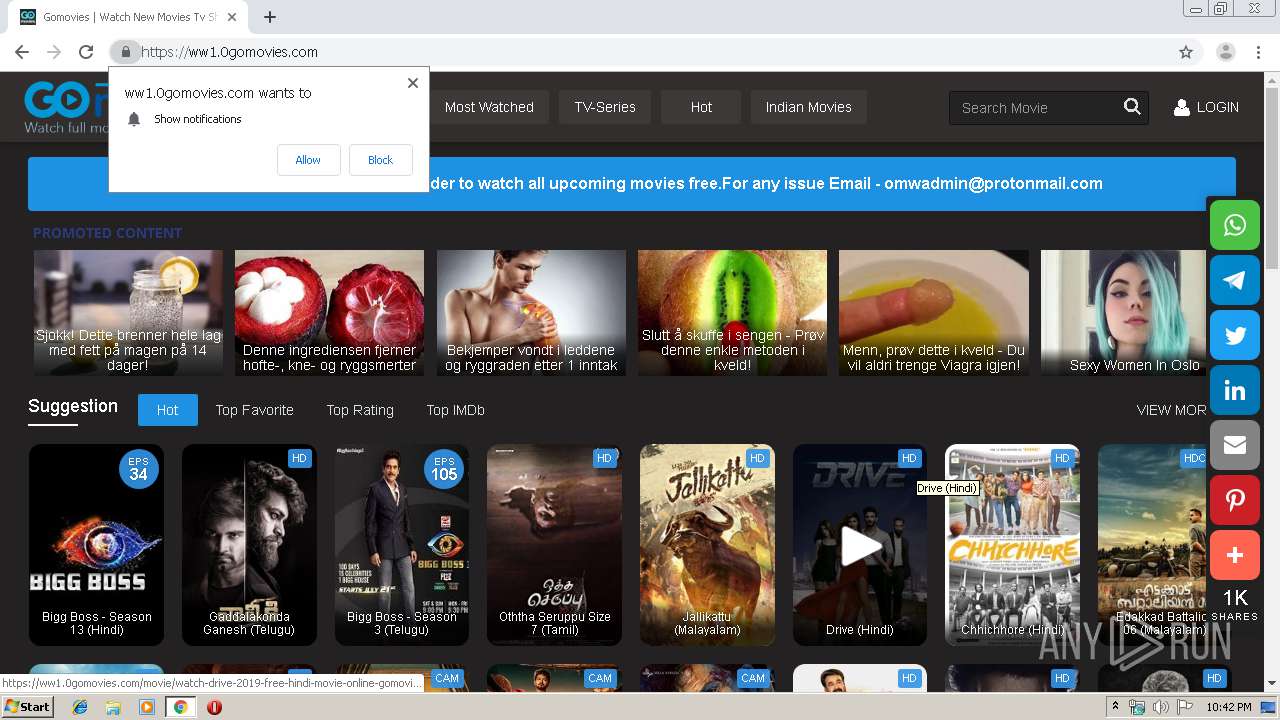Show hidden tray icons arrow
The width and height of the screenshot is (1280, 720).
pyautogui.click(x=1115, y=707)
